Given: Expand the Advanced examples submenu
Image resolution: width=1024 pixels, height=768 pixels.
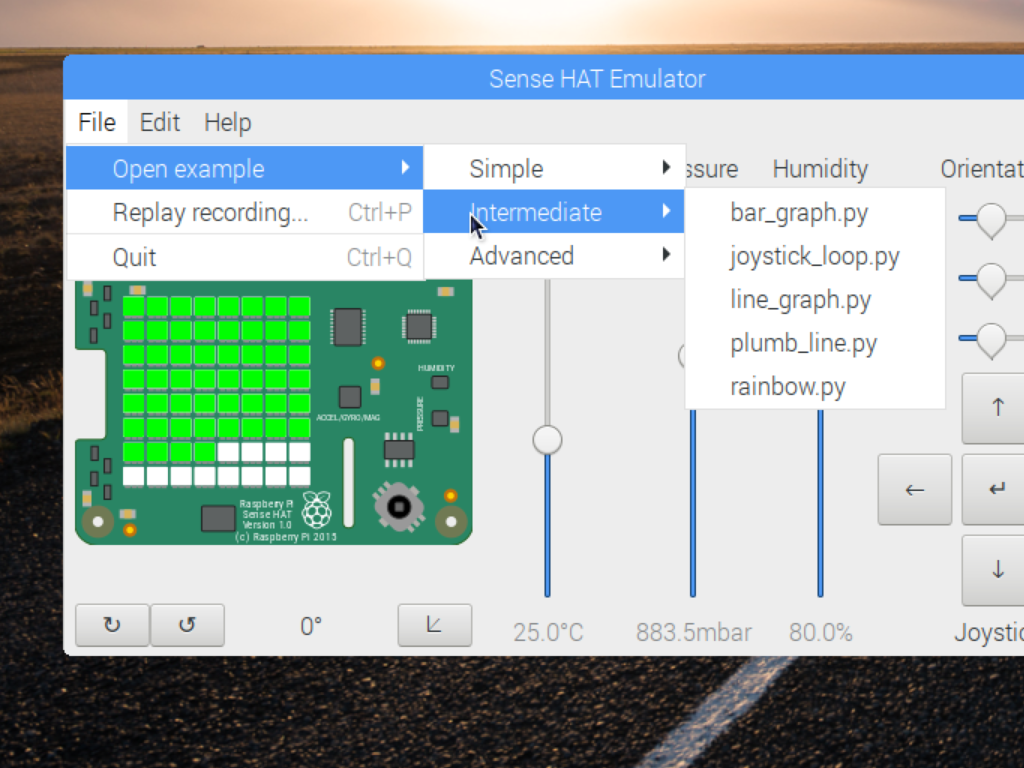Looking at the screenshot, I should tap(554, 255).
